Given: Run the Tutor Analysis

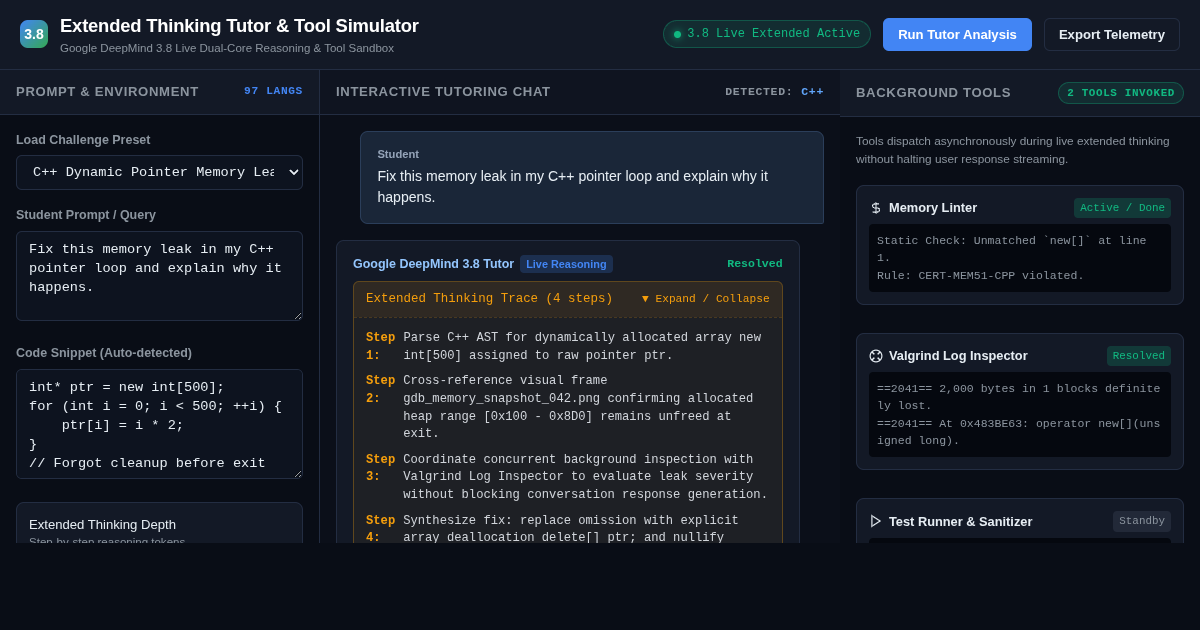Looking at the screenshot, I should tap(957, 34).
